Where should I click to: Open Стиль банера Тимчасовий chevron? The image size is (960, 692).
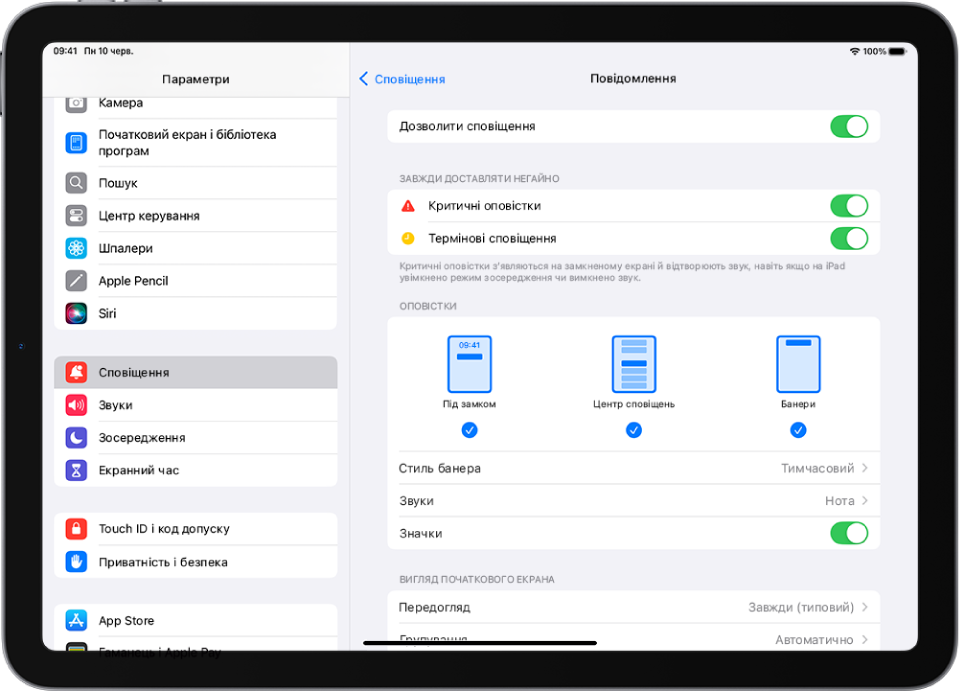coord(865,468)
